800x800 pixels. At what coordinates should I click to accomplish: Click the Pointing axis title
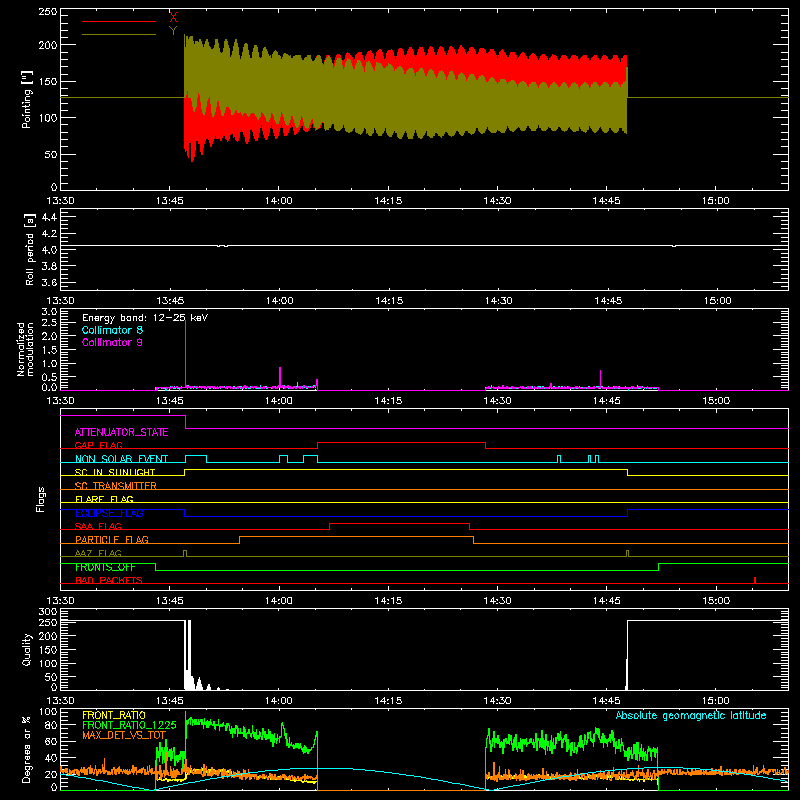click(27, 99)
